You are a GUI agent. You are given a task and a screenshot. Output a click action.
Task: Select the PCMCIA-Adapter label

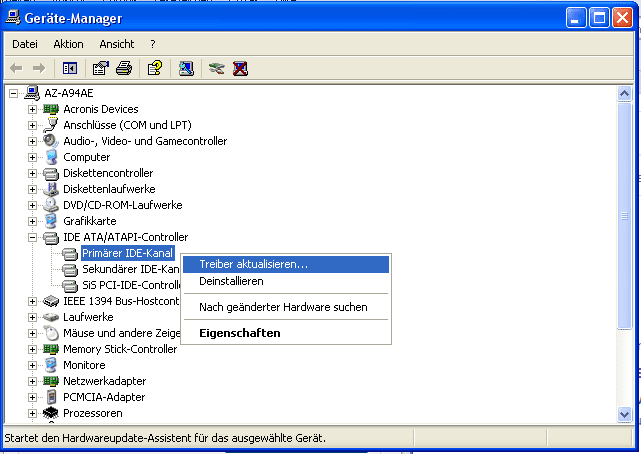point(104,397)
